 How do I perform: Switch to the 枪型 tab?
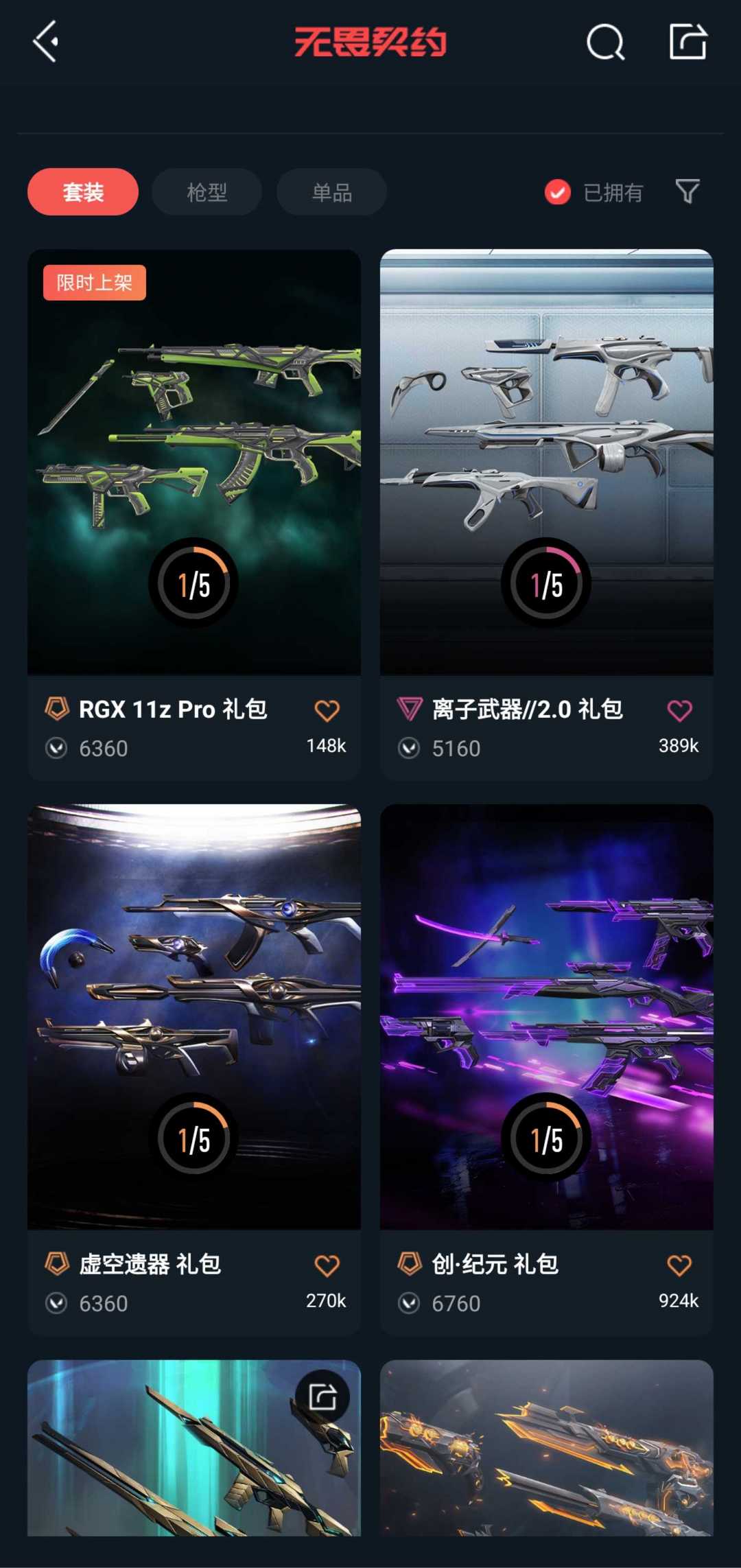tap(207, 191)
